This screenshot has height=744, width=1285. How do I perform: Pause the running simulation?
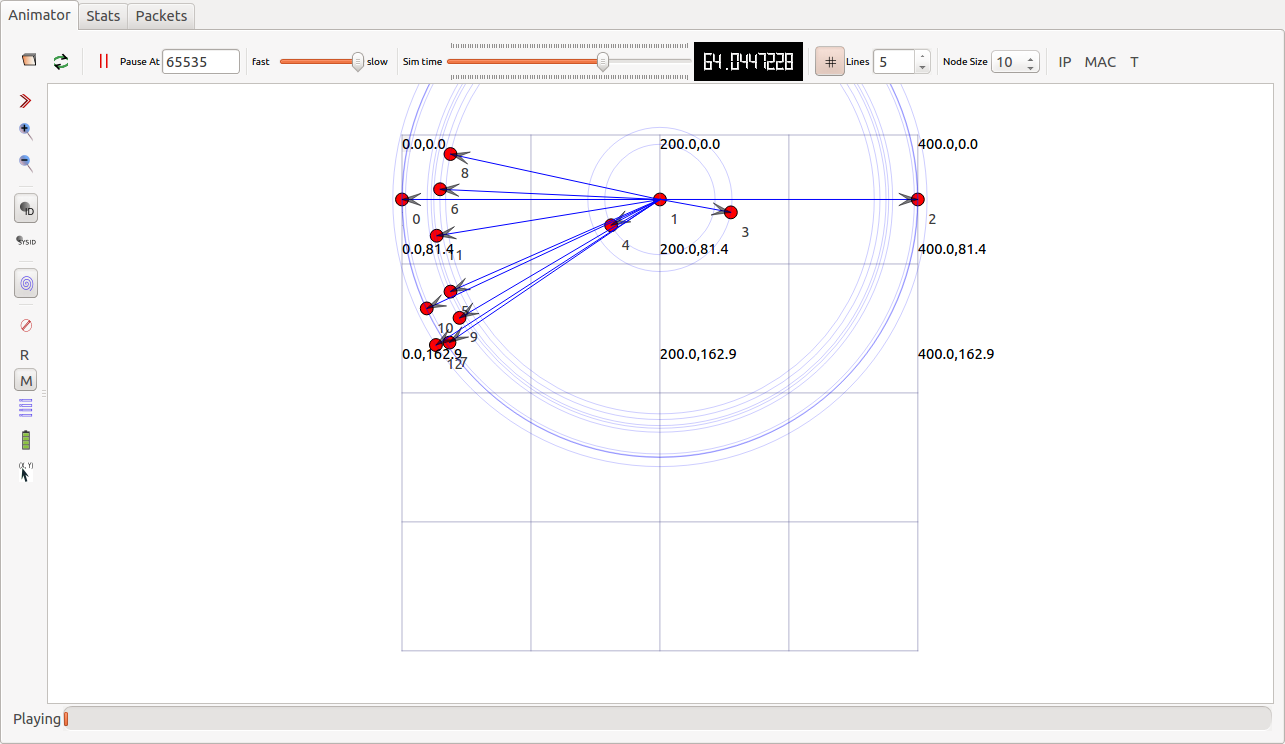[x=103, y=61]
